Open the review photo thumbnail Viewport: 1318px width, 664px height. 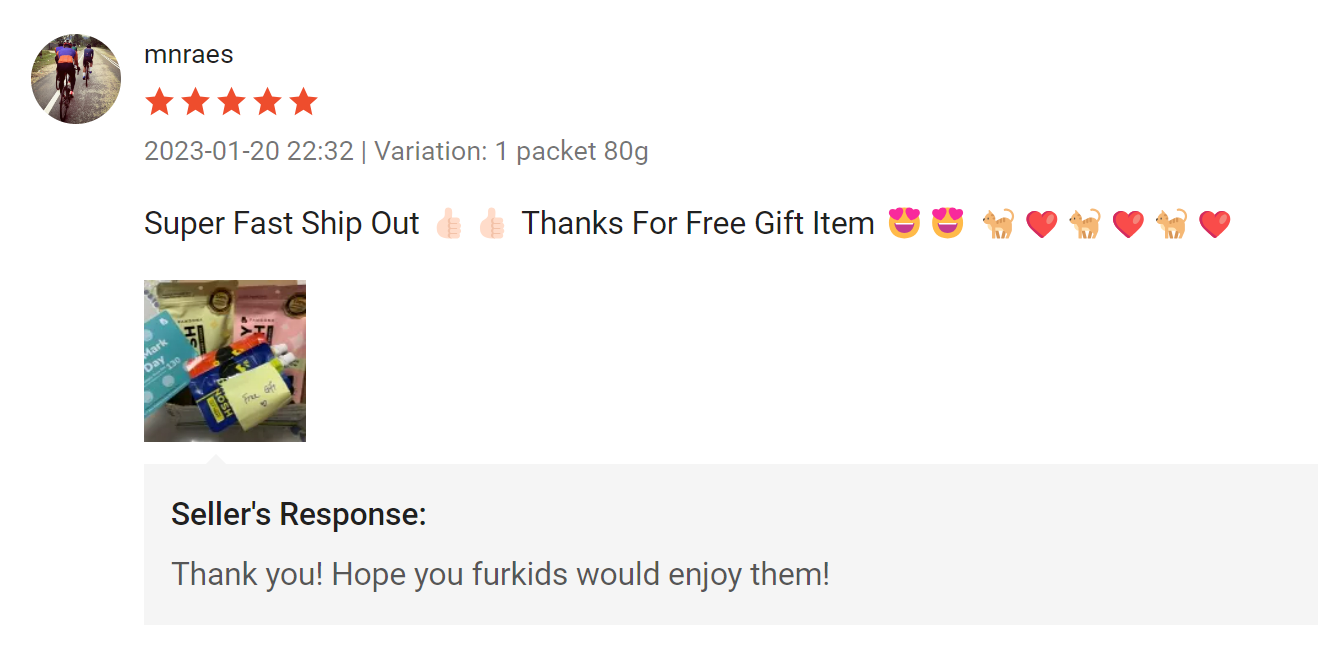[x=225, y=361]
